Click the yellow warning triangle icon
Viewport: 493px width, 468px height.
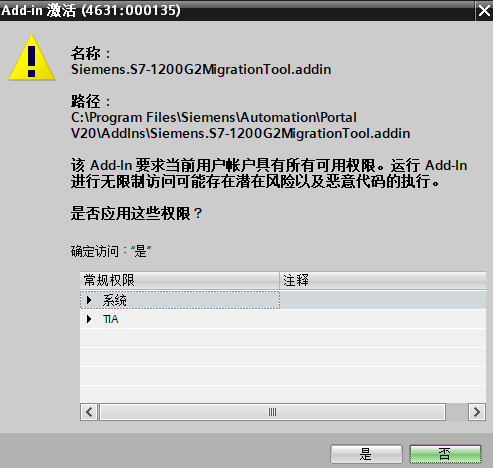[x=32, y=57]
